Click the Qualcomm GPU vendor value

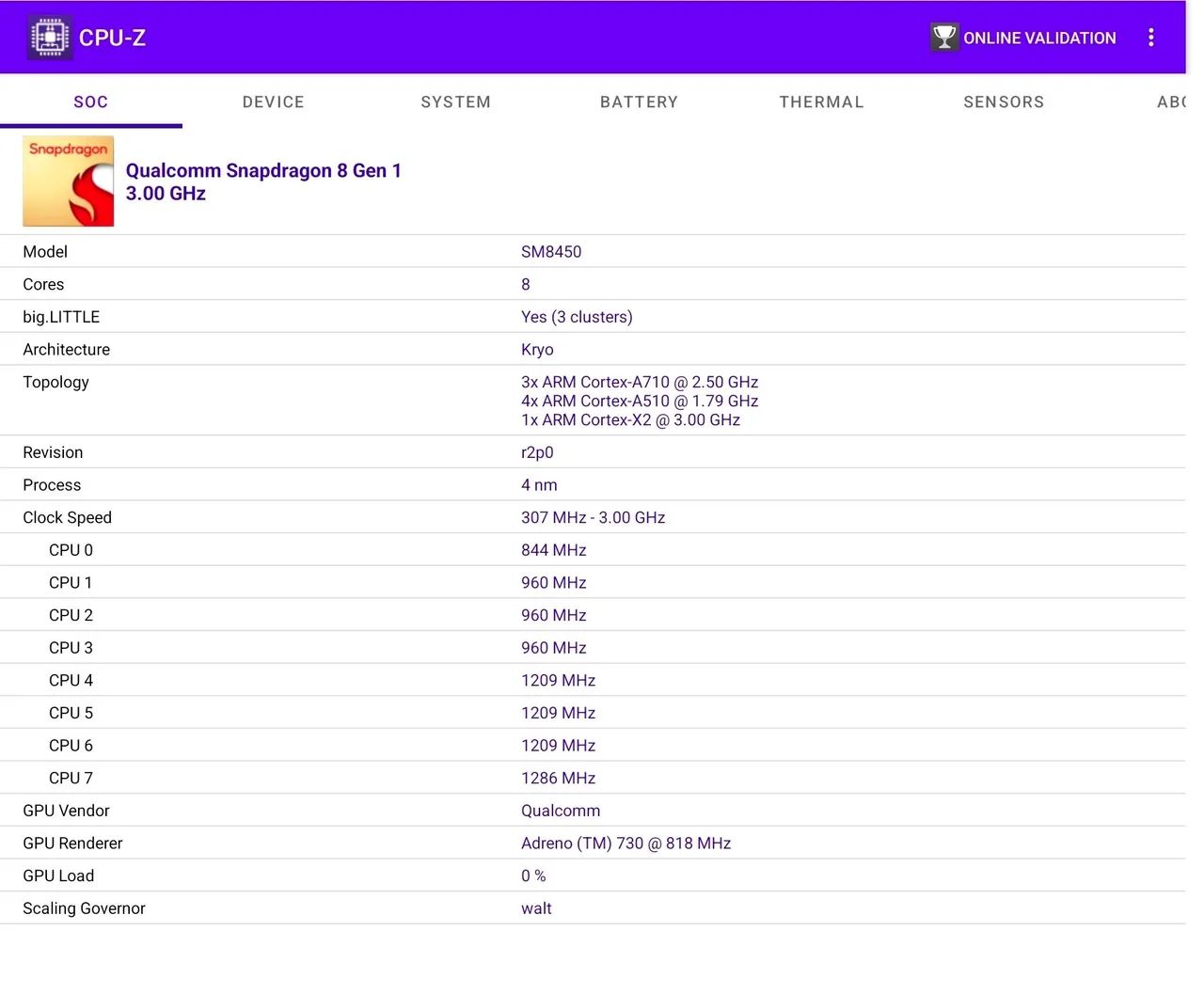pos(561,811)
